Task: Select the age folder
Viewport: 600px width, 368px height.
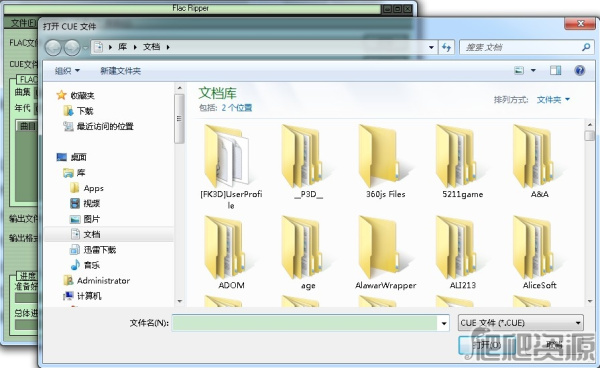Action: [x=308, y=252]
